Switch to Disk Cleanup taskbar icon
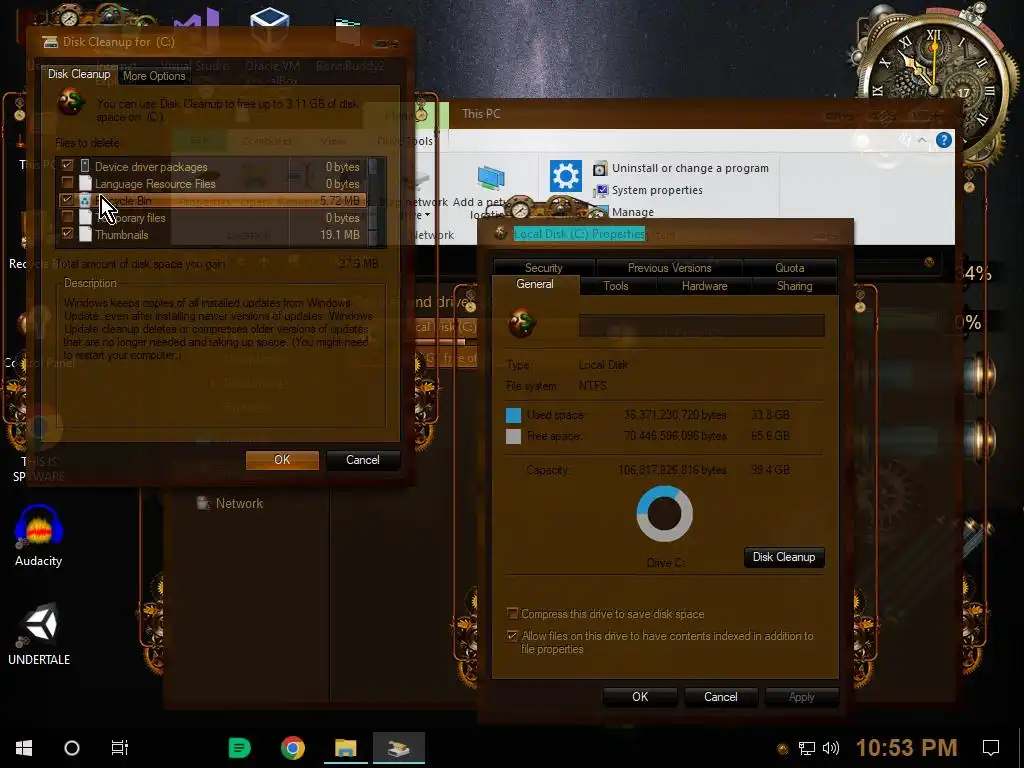 pyautogui.click(x=398, y=748)
